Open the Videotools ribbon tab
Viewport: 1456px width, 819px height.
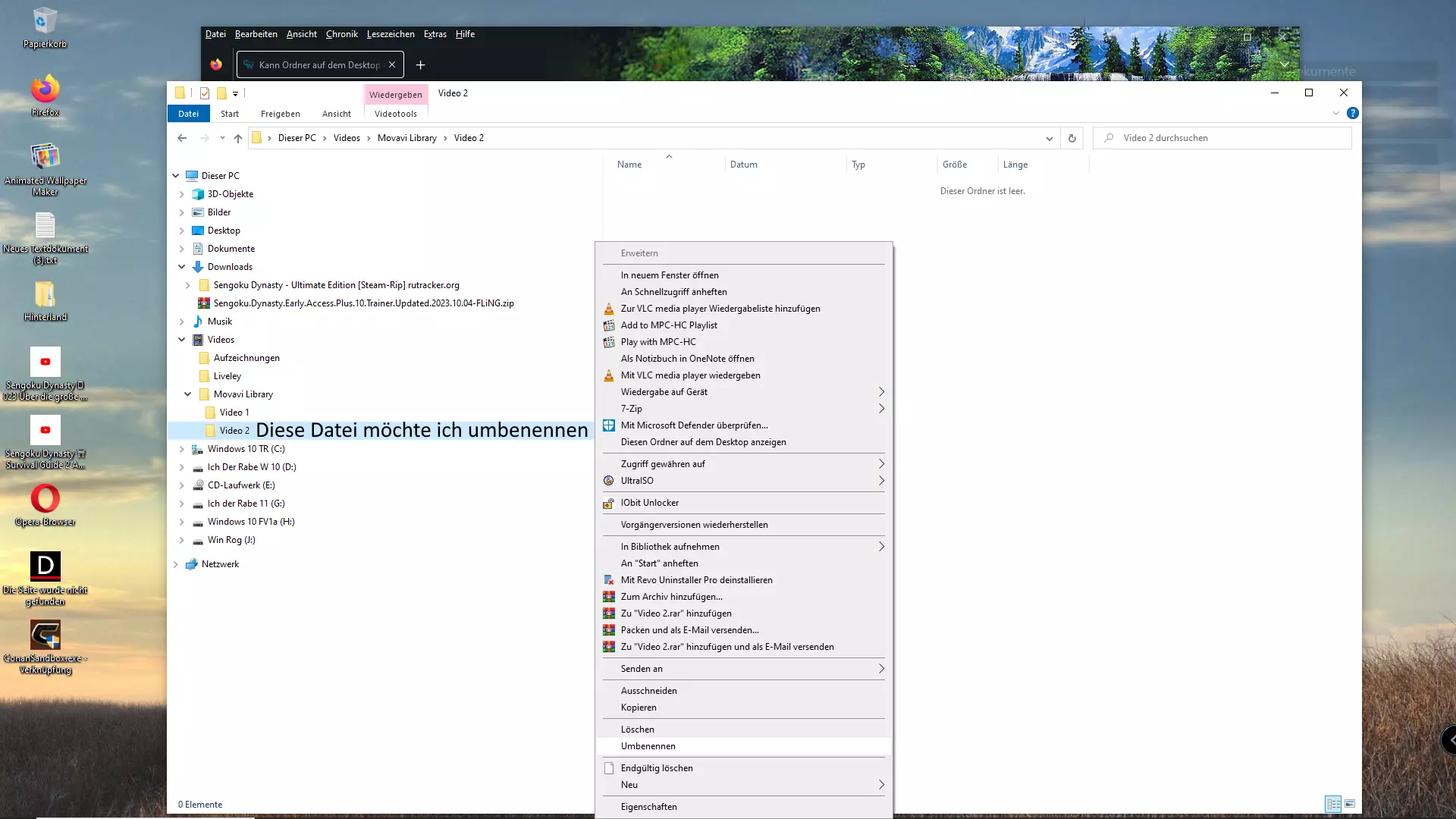(x=396, y=114)
